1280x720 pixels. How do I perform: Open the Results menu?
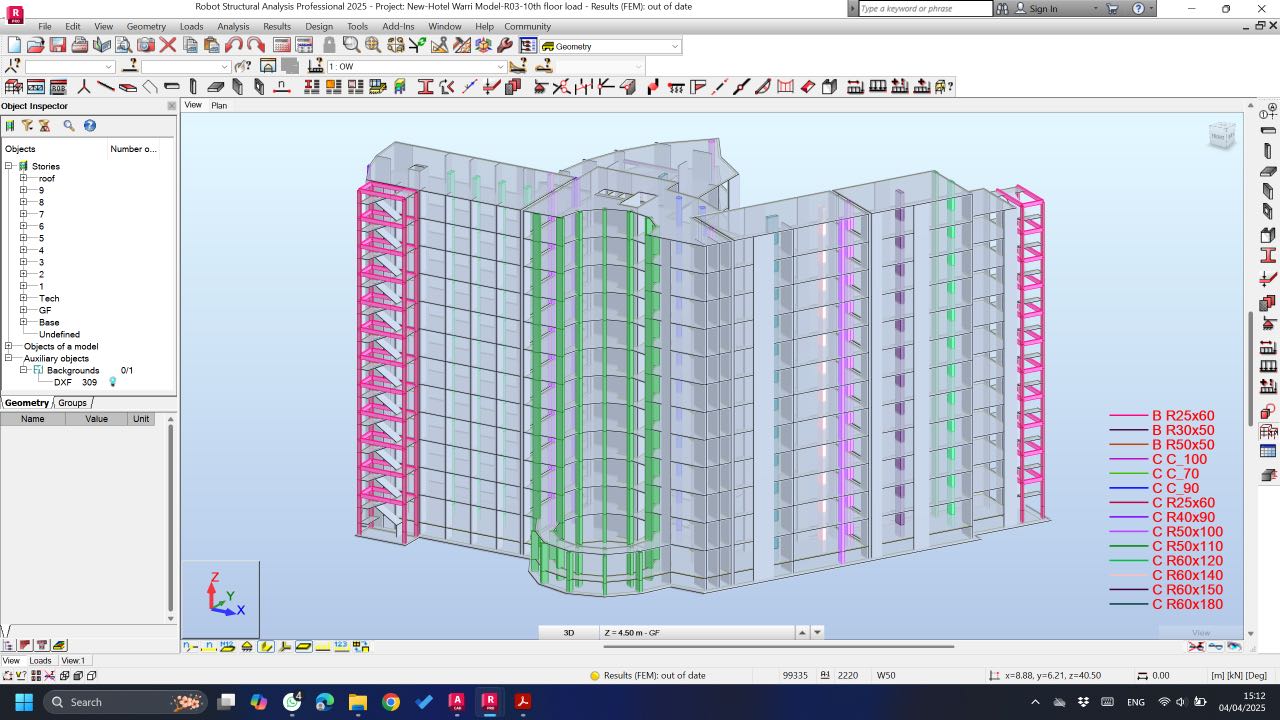[277, 27]
